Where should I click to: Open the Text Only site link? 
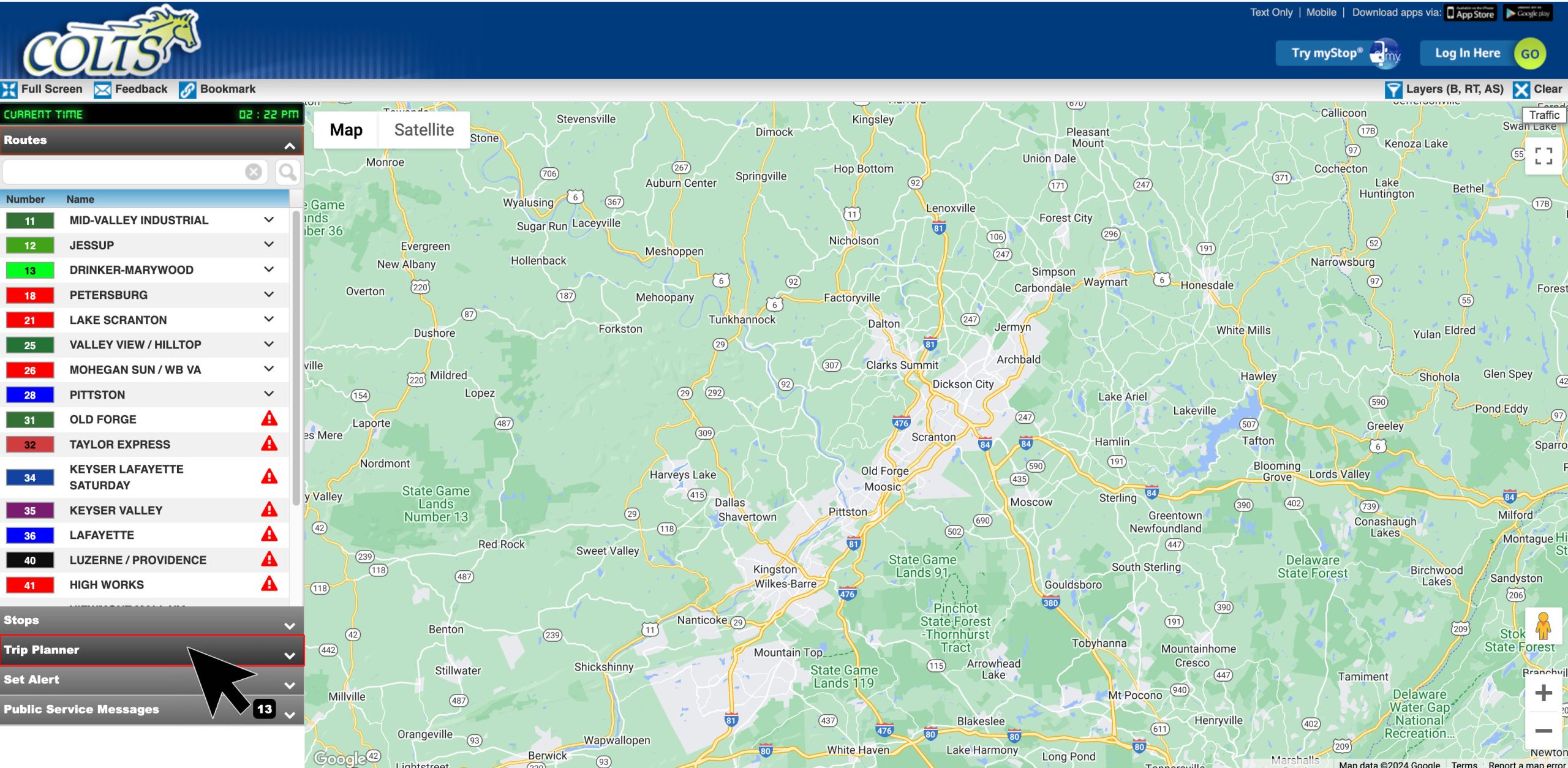tap(1271, 12)
